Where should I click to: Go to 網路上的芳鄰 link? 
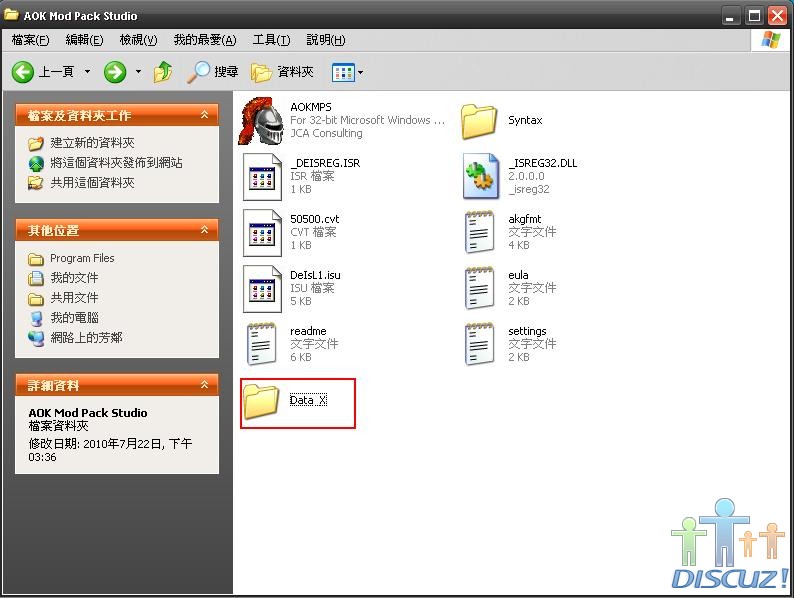[x=86, y=338]
